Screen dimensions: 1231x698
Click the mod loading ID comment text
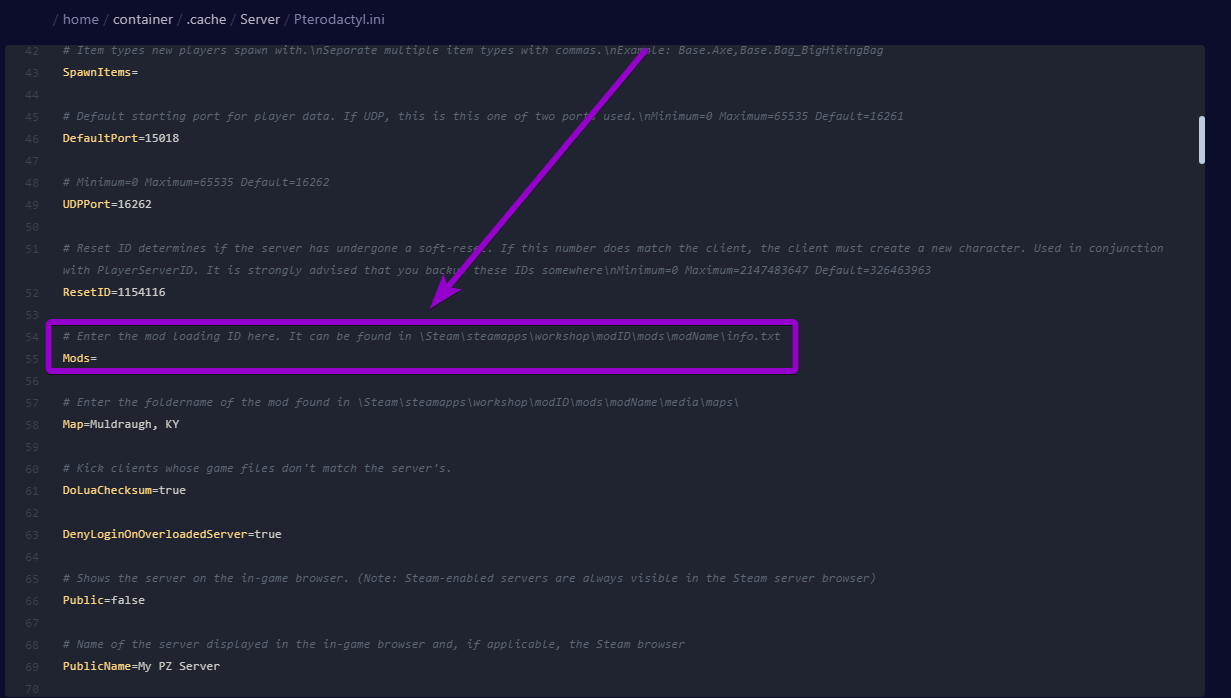click(425, 335)
